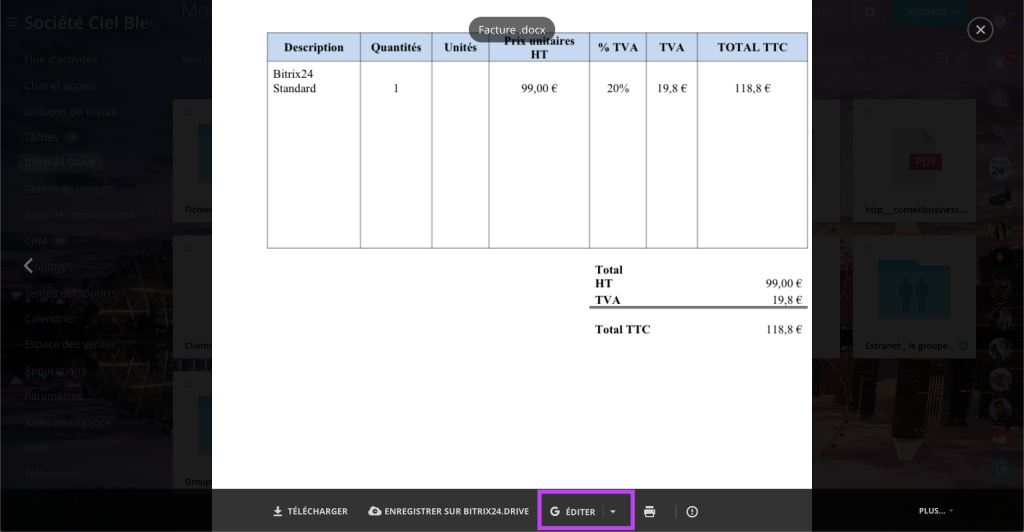Close the document viewer with the X

(x=980, y=30)
